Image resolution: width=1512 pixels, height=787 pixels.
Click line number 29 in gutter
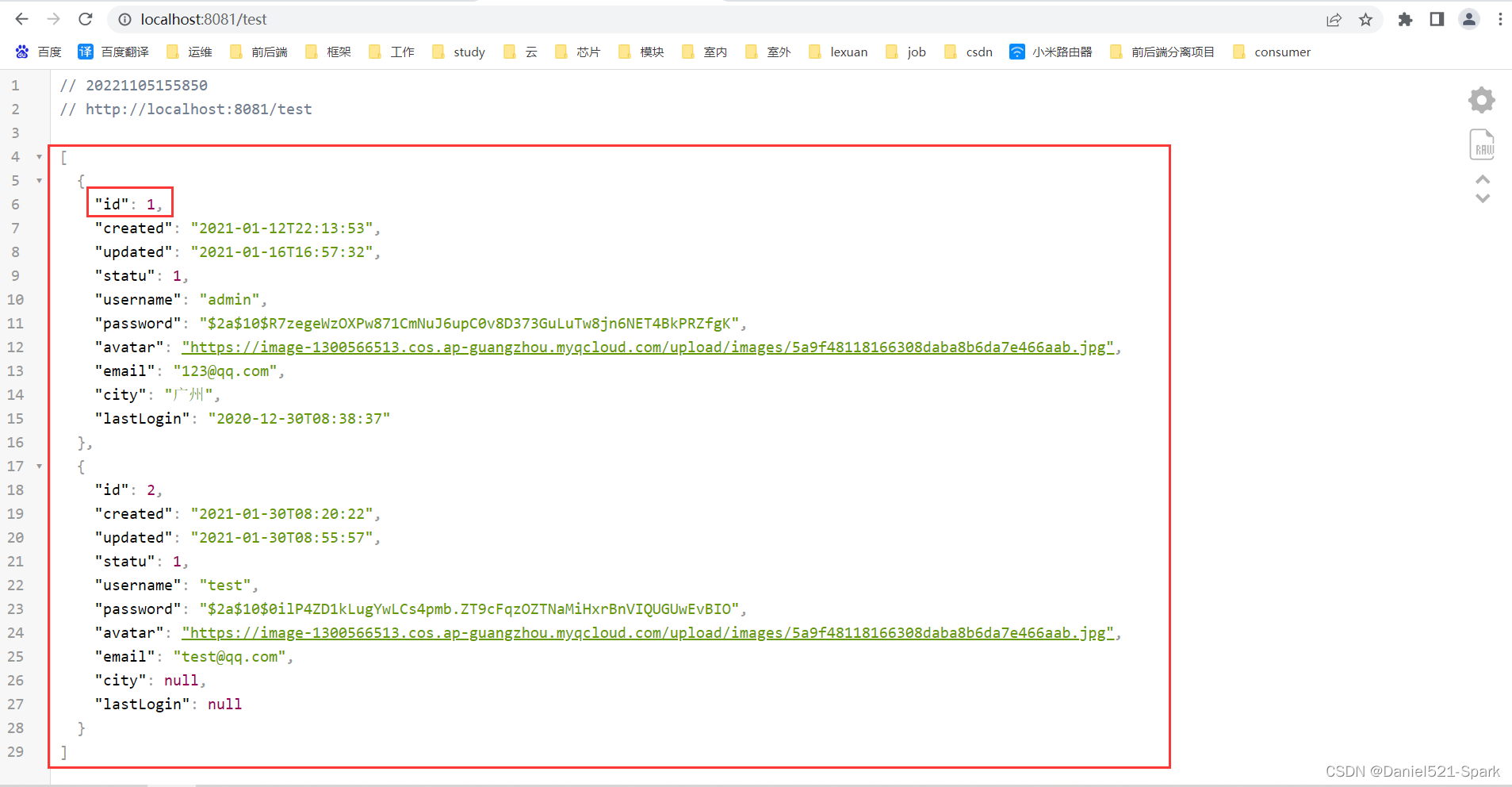(x=16, y=751)
